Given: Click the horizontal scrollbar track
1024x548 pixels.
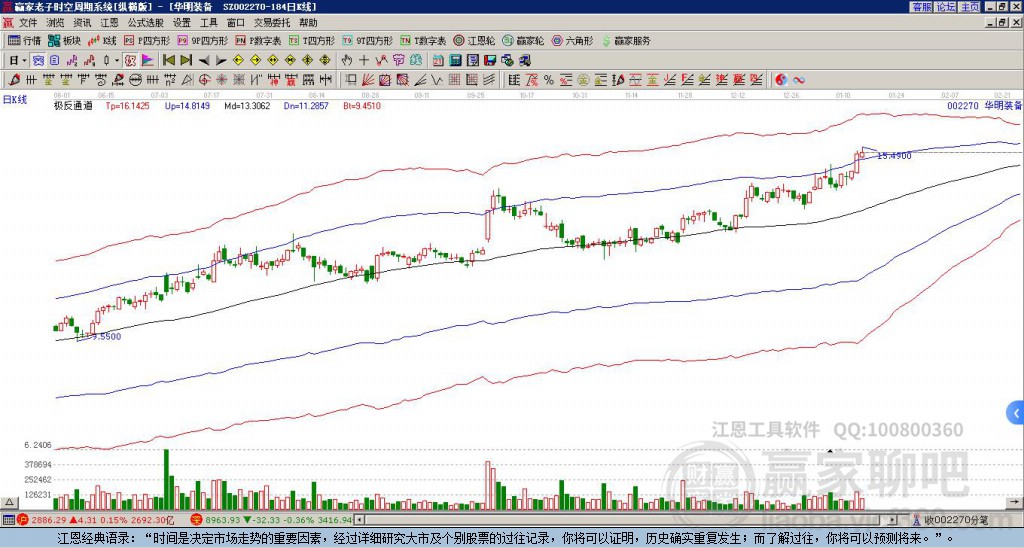Looking at the screenshot, I should (x=627, y=520).
